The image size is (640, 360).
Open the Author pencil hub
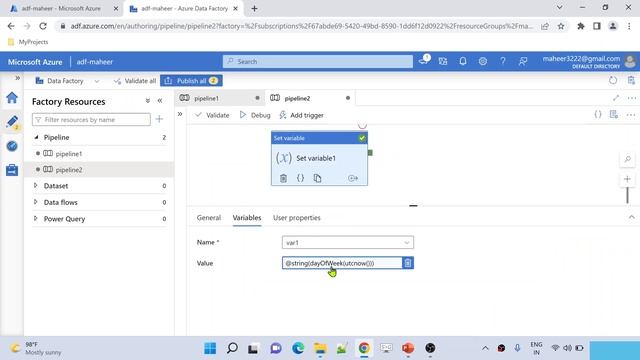point(12,122)
